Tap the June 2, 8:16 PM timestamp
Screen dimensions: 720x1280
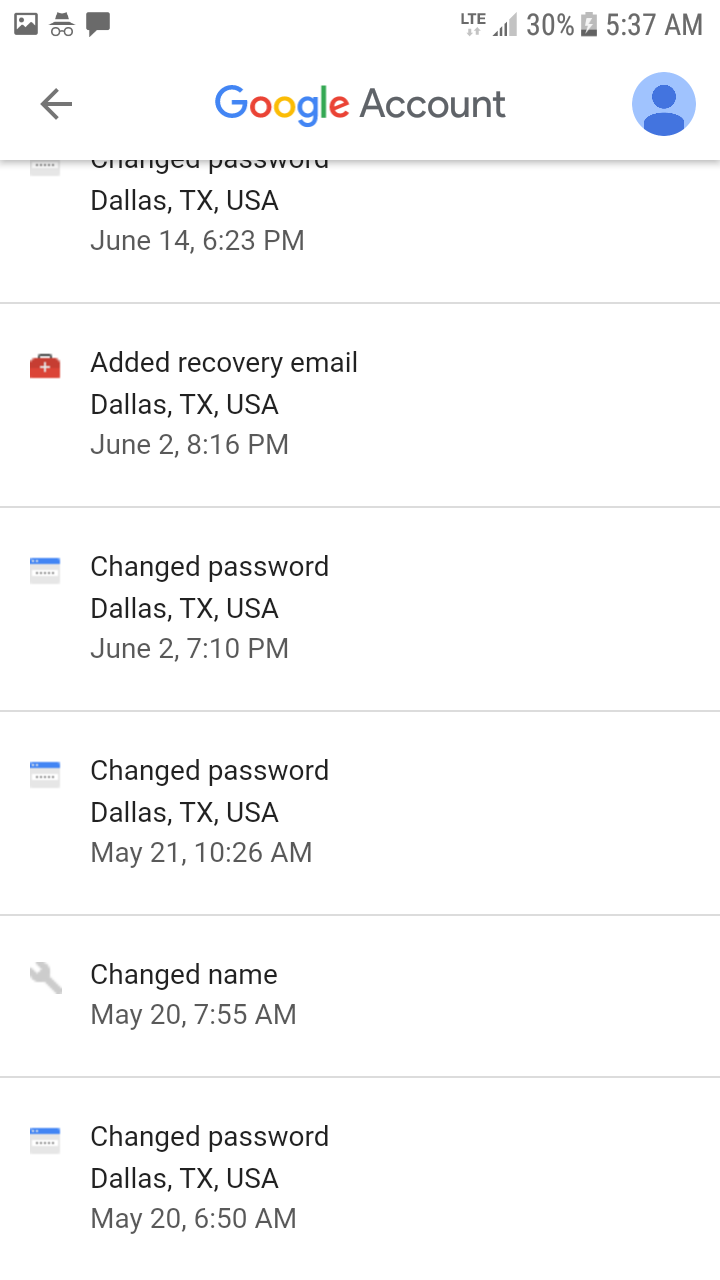coord(189,445)
